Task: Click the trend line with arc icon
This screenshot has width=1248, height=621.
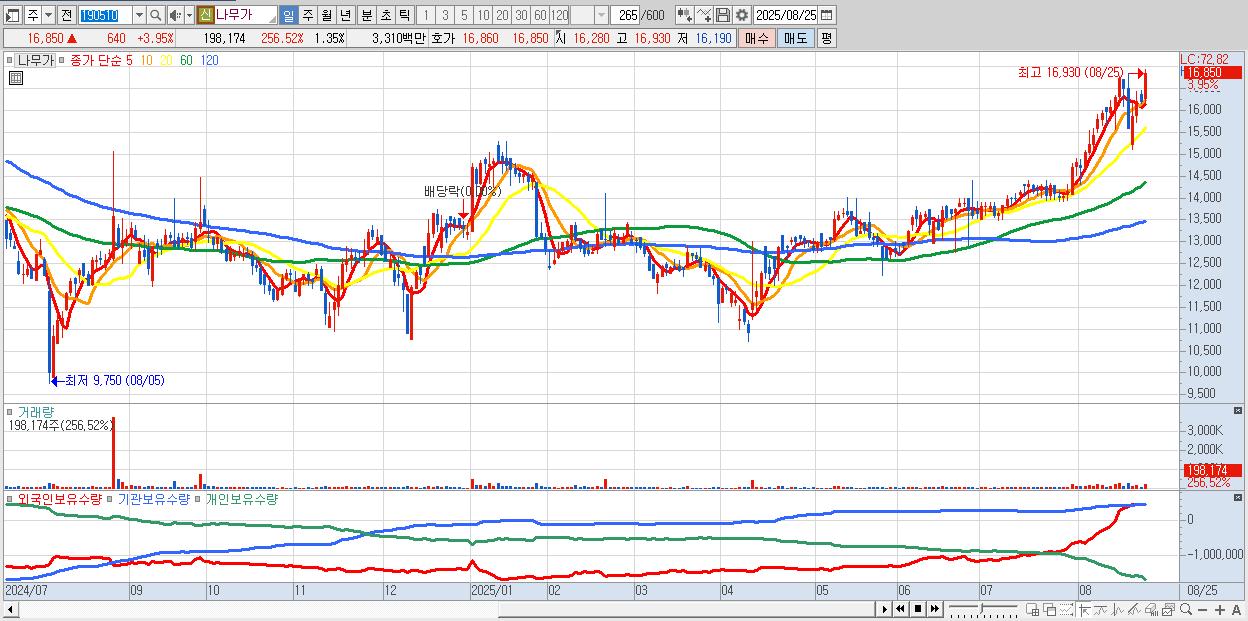Action: 1102,609
